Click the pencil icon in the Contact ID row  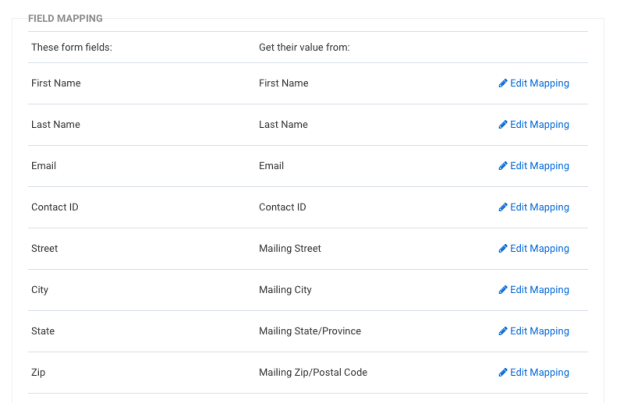tap(503, 207)
